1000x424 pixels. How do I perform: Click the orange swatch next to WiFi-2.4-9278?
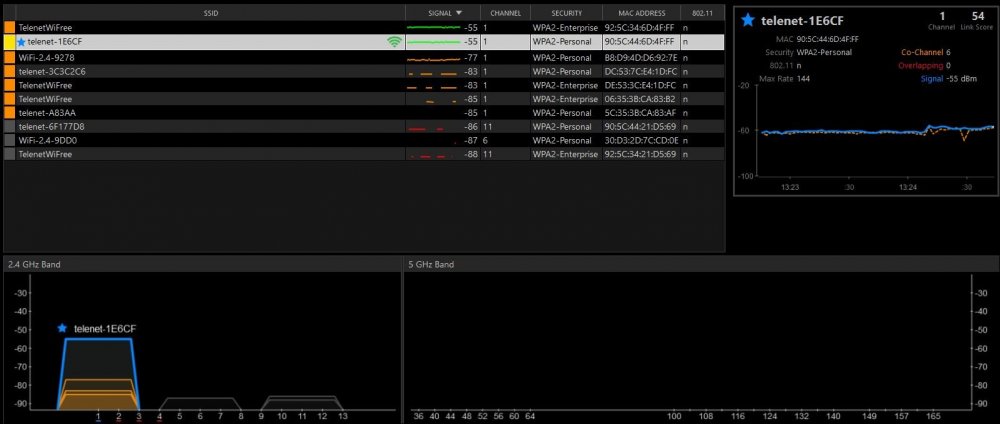10,57
